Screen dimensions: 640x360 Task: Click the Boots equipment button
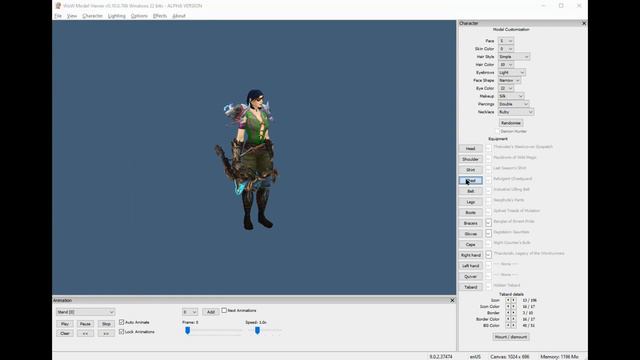[x=471, y=212]
